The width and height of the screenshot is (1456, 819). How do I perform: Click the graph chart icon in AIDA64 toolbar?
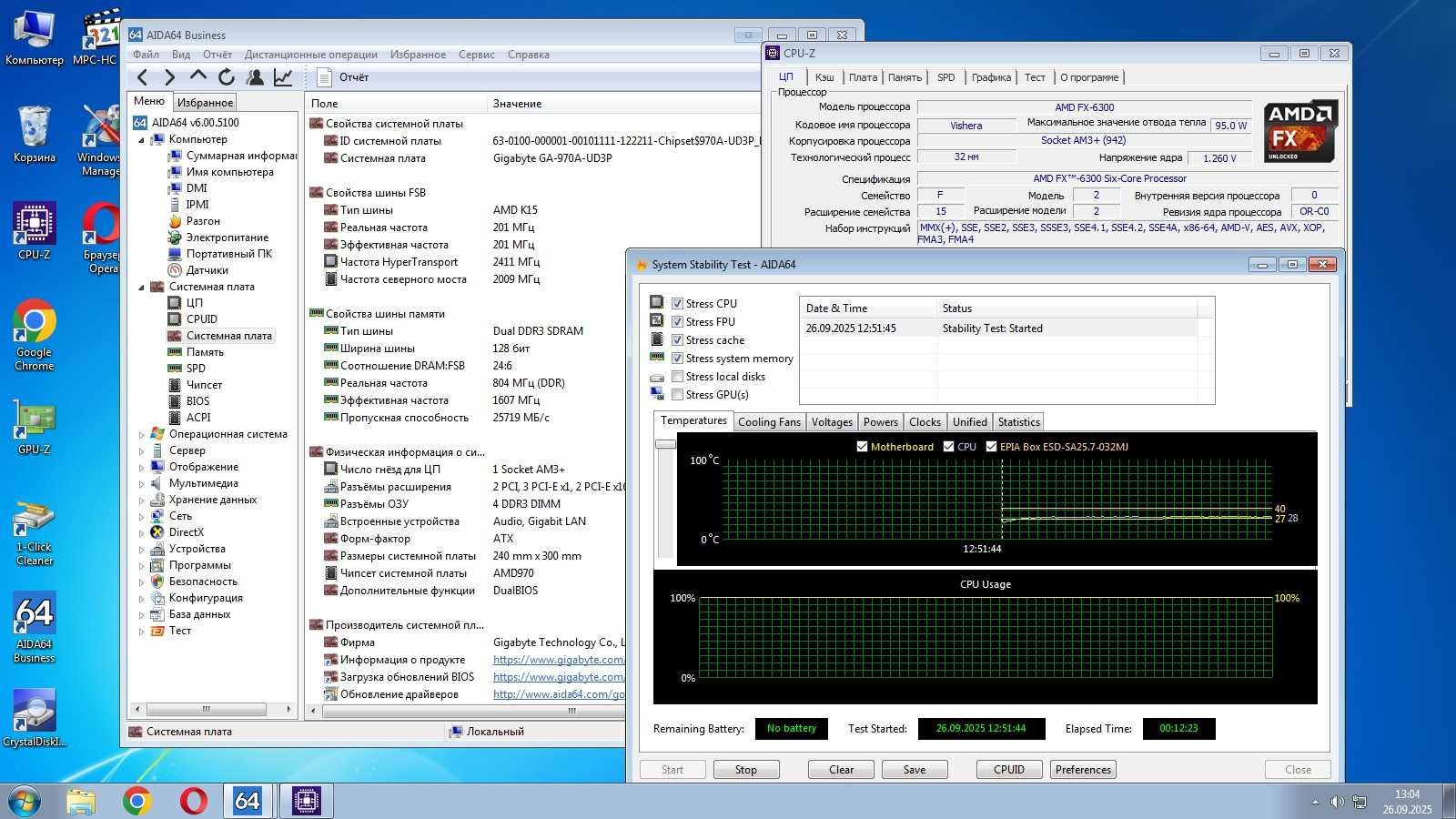(x=283, y=77)
